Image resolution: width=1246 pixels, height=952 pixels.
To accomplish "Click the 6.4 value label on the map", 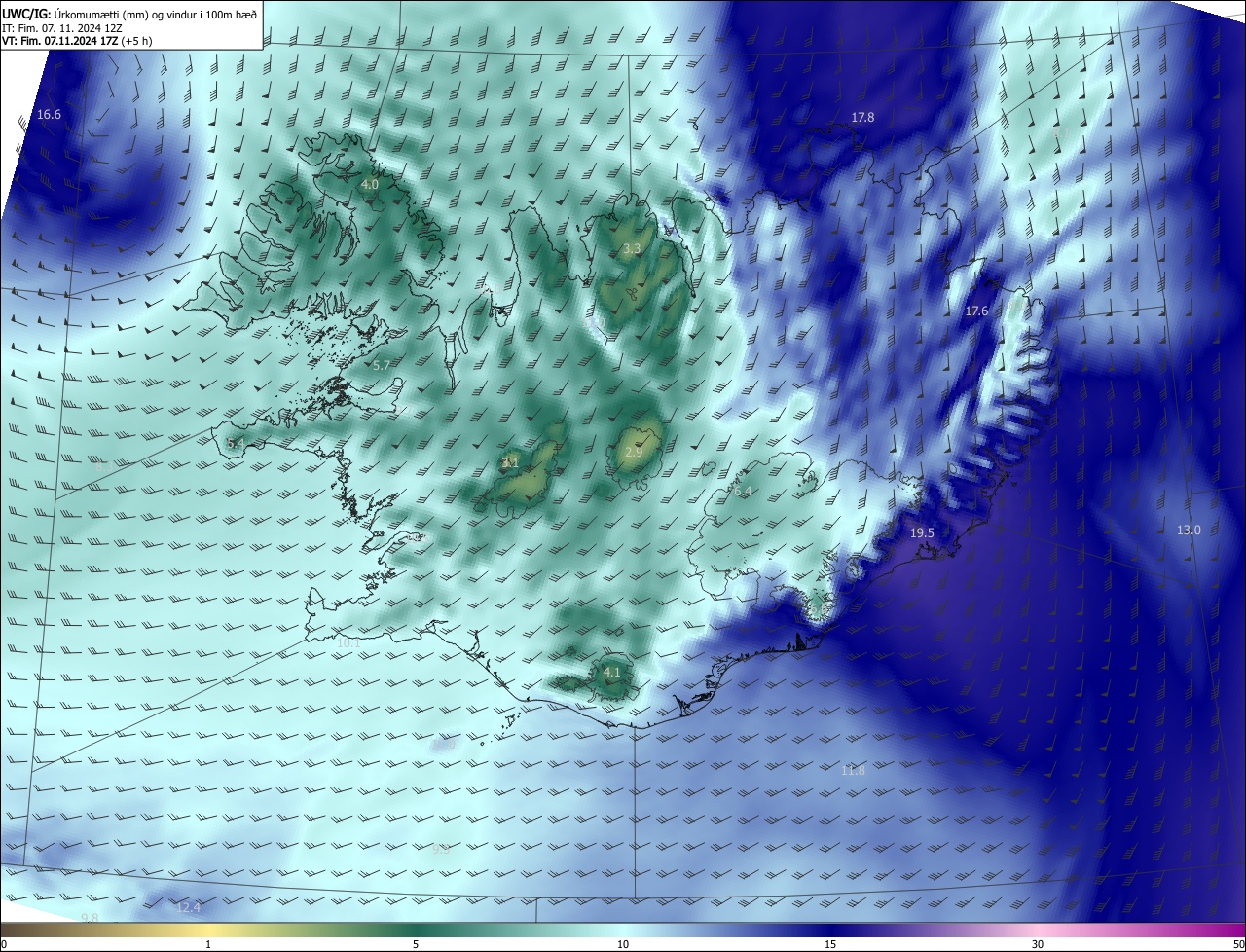I will 743,491.
